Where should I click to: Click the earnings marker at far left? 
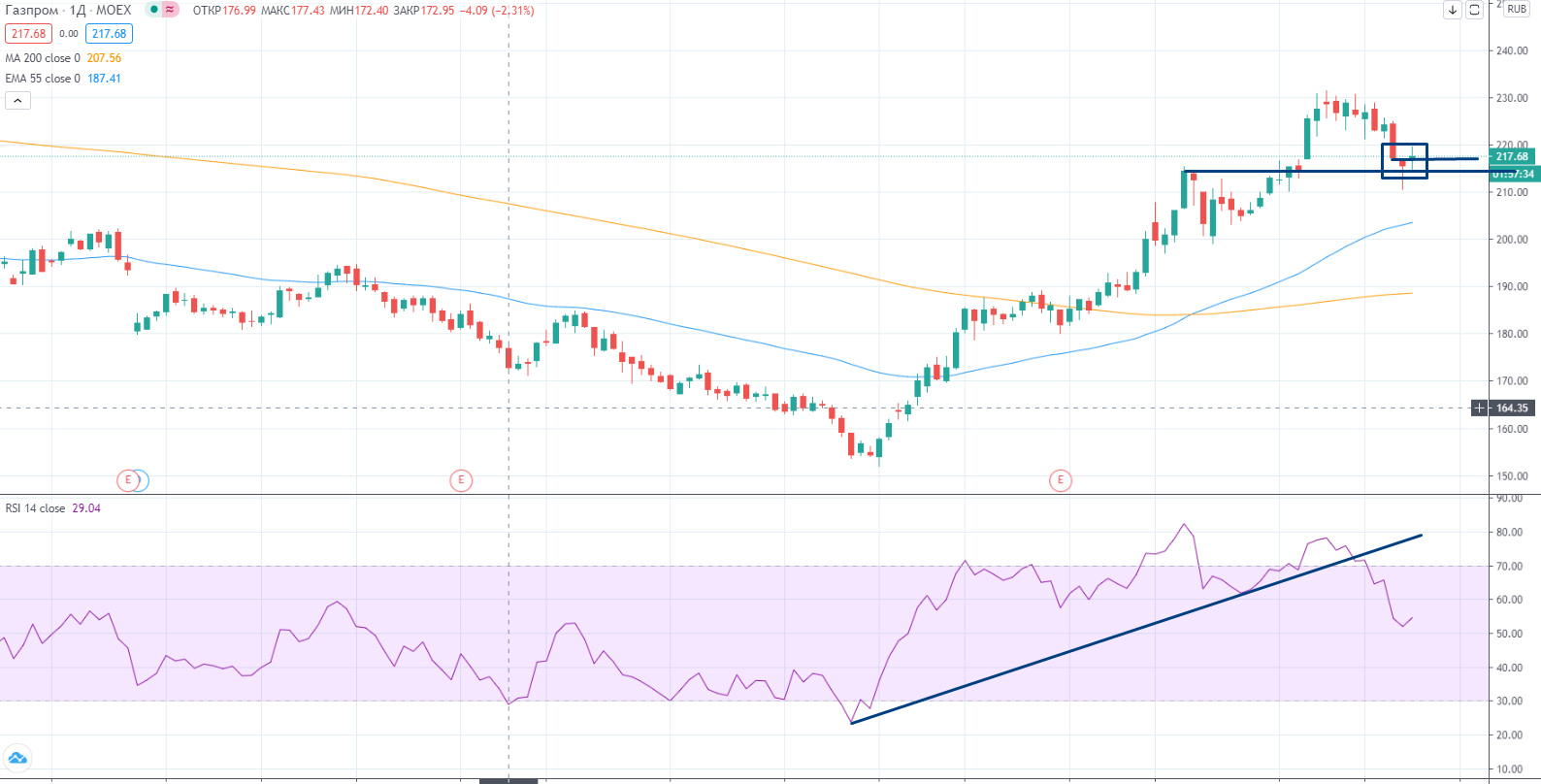pyautogui.click(x=127, y=480)
